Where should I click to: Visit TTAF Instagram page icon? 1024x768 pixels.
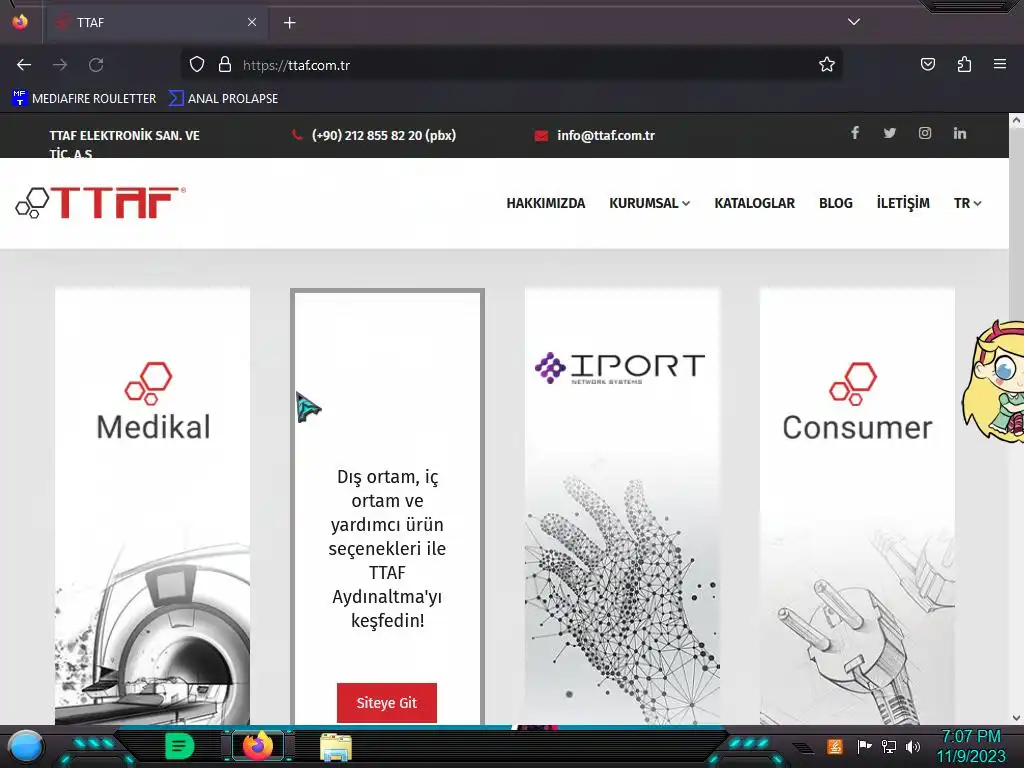(x=925, y=133)
